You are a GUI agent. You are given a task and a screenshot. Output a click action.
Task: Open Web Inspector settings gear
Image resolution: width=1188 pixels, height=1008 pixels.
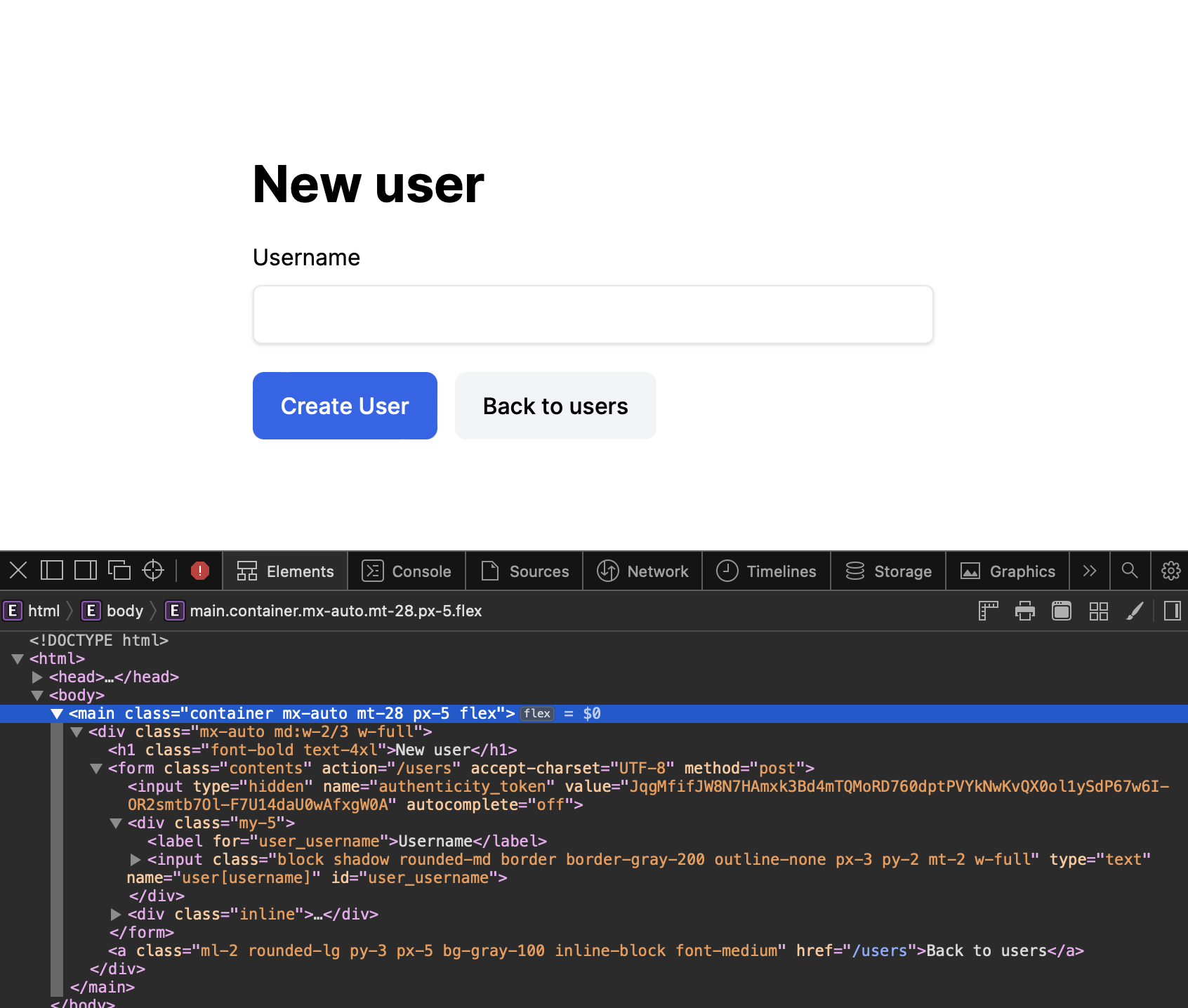(x=1170, y=571)
